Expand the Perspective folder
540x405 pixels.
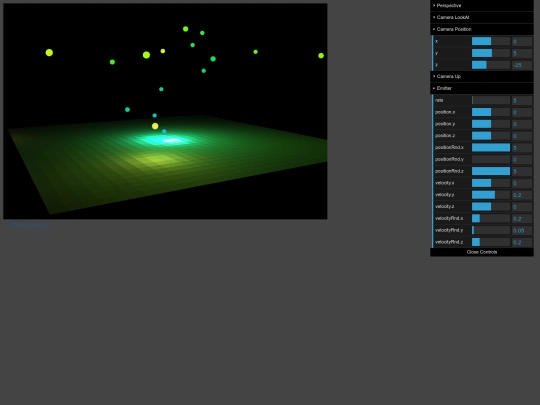(482, 6)
